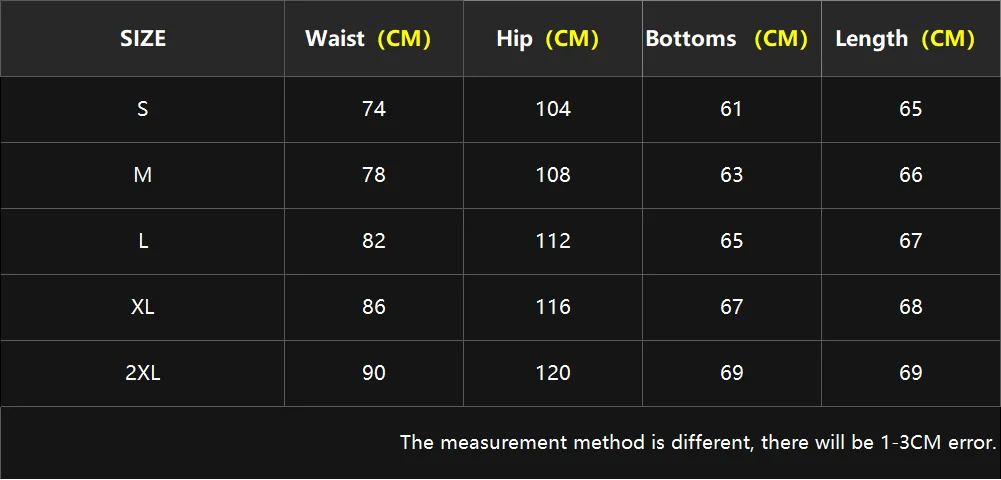Click hip value 108 for size M
Screen dimensions: 1001x480
(552, 175)
